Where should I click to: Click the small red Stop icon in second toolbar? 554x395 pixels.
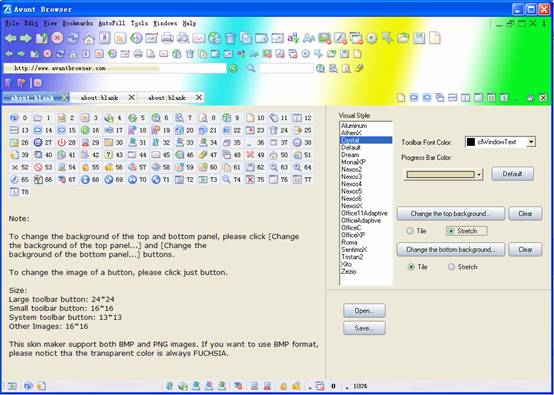[47, 54]
